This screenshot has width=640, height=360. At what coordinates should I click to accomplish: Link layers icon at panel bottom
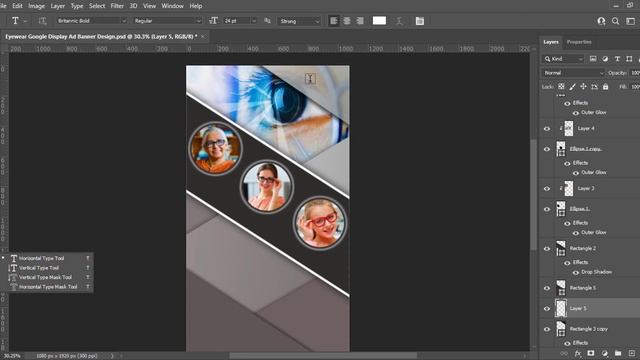pyautogui.click(x=564, y=353)
